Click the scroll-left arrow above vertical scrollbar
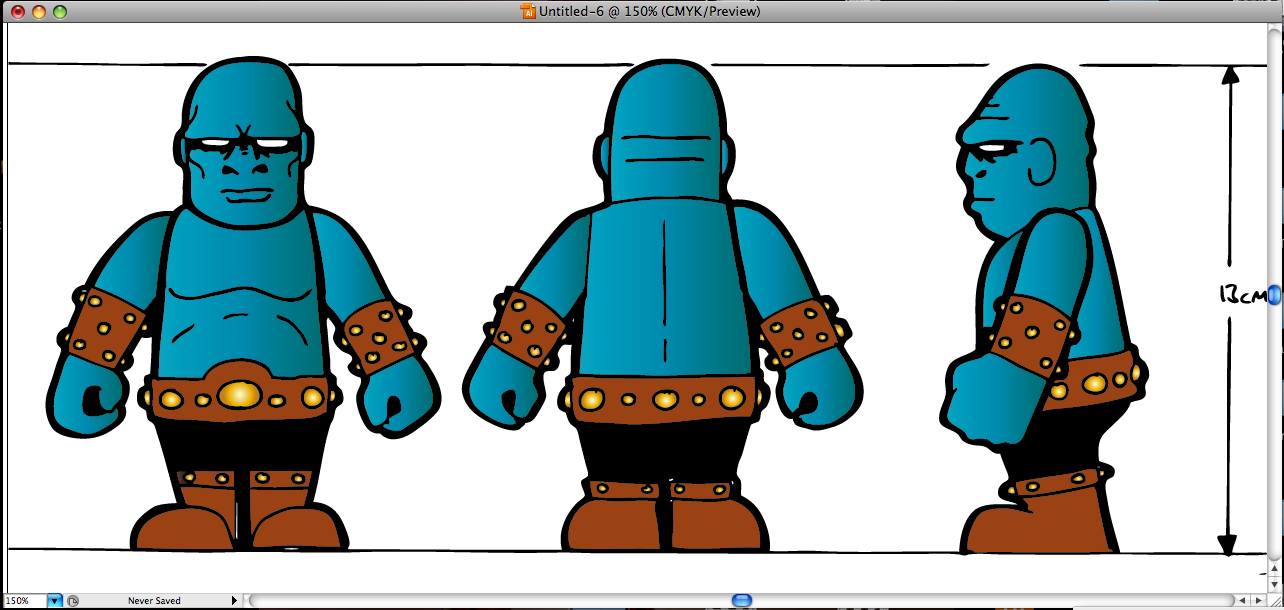 [1243, 599]
